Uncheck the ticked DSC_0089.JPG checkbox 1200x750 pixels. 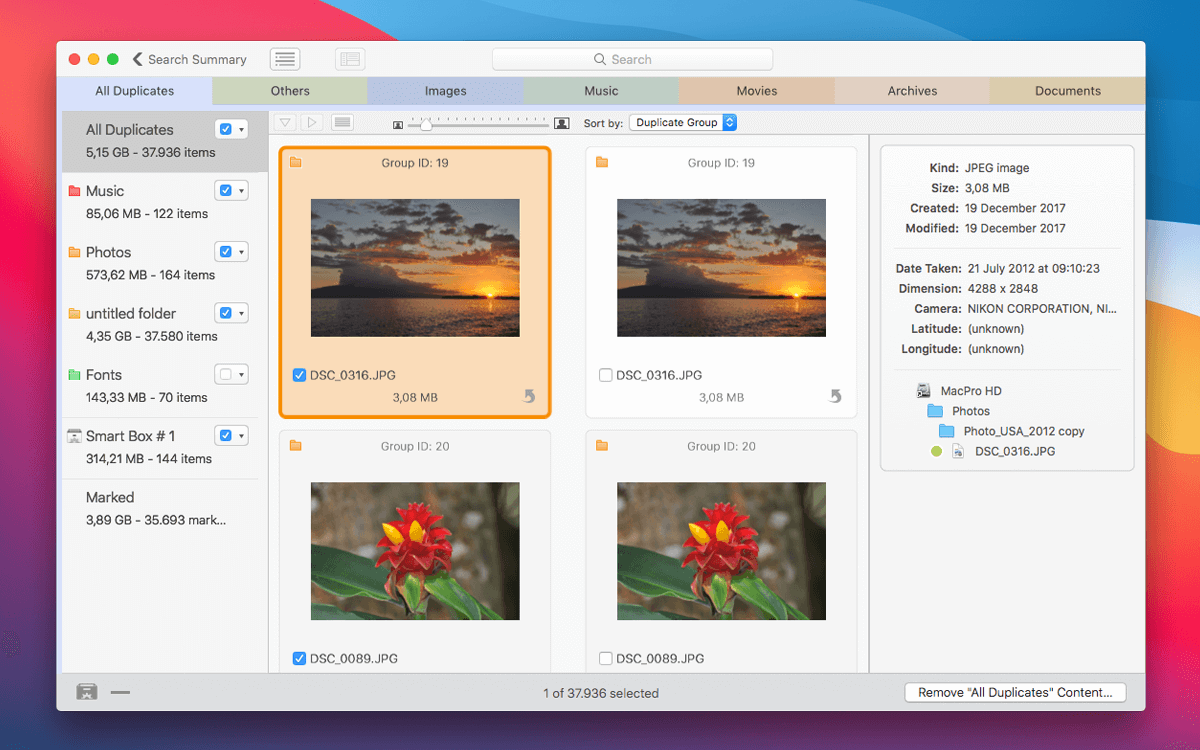click(x=299, y=658)
